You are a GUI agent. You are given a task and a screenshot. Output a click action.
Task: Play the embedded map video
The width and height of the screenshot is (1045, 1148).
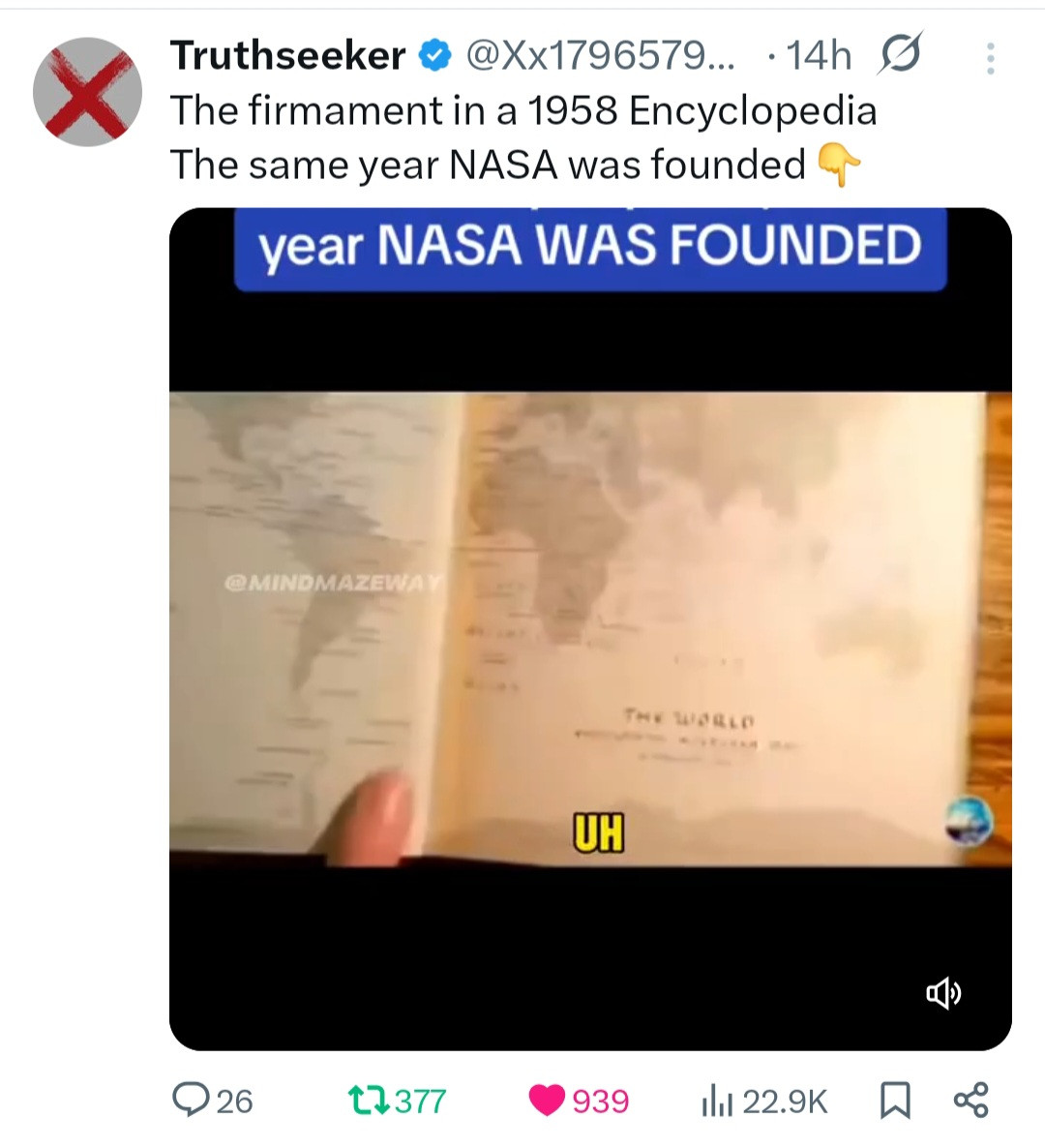[x=590, y=629]
